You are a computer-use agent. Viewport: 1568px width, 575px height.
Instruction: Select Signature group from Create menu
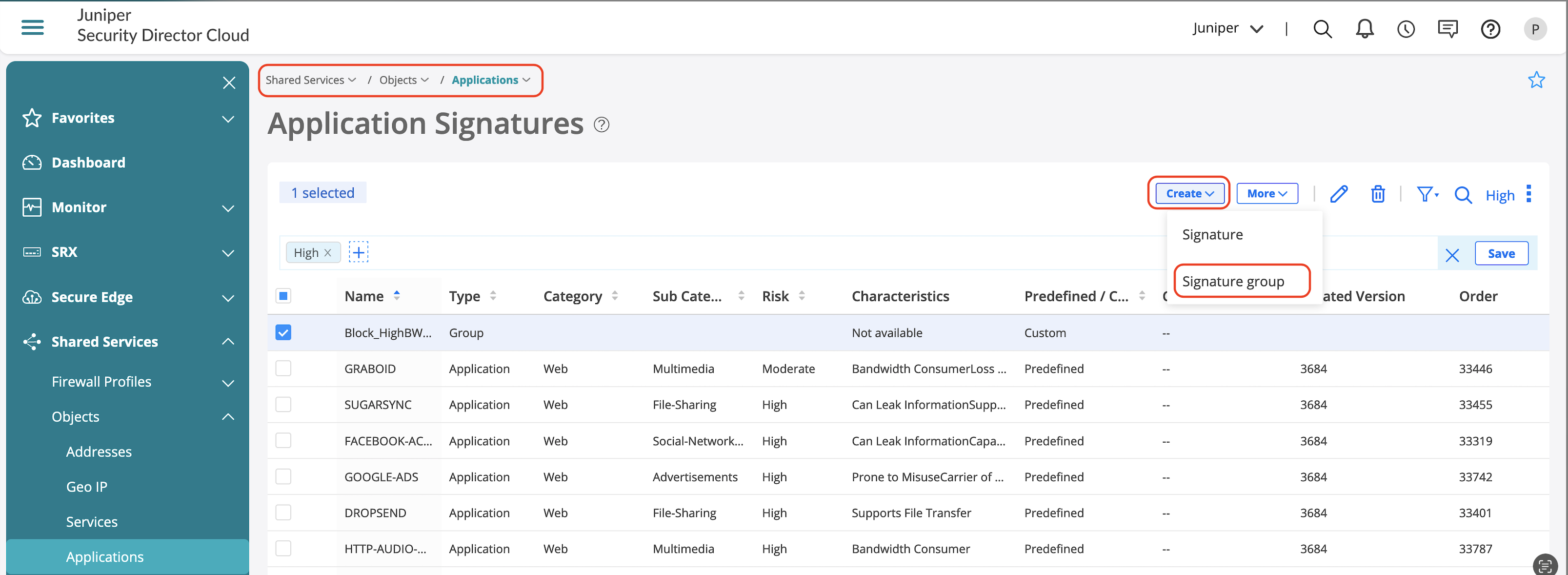(x=1233, y=282)
